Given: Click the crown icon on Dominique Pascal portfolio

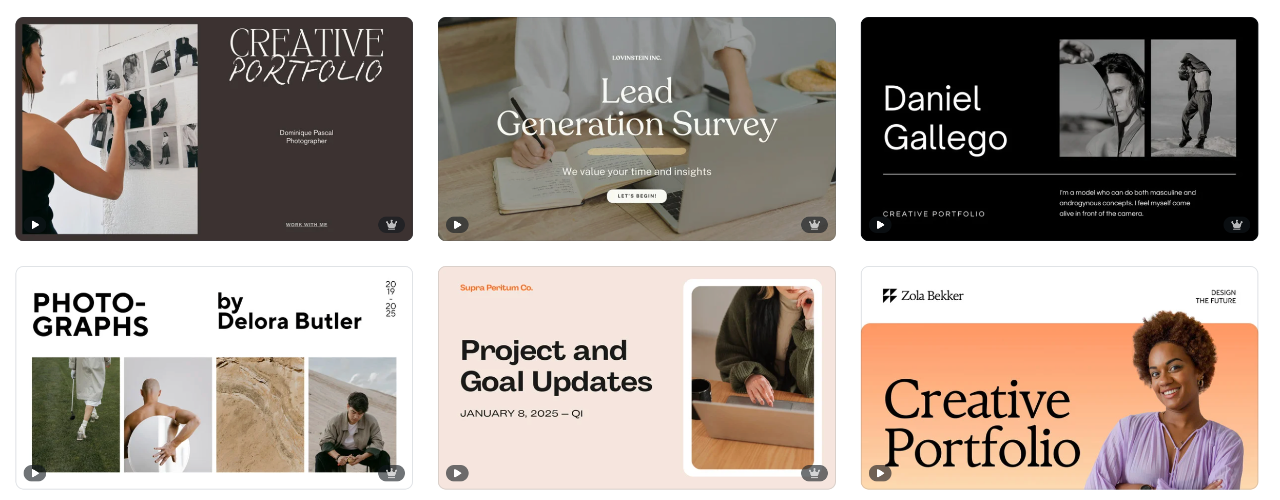Looking at the screenshot, I should click(x=391, y=225).
